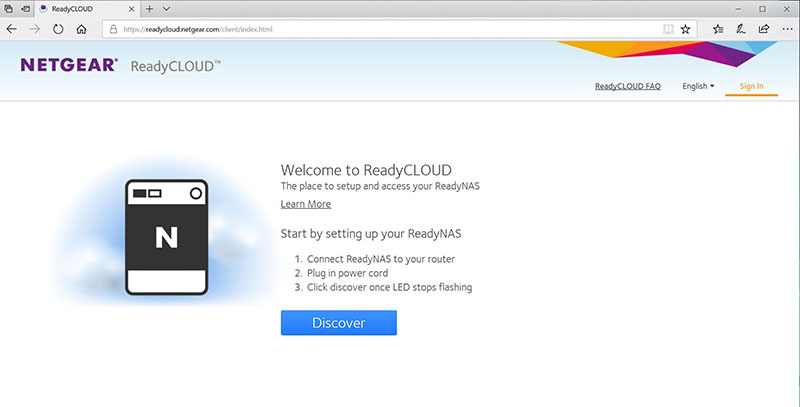Reload the page with the Refresh icon
The width and height of the screenshot is (800, 407).
(58, 30)
